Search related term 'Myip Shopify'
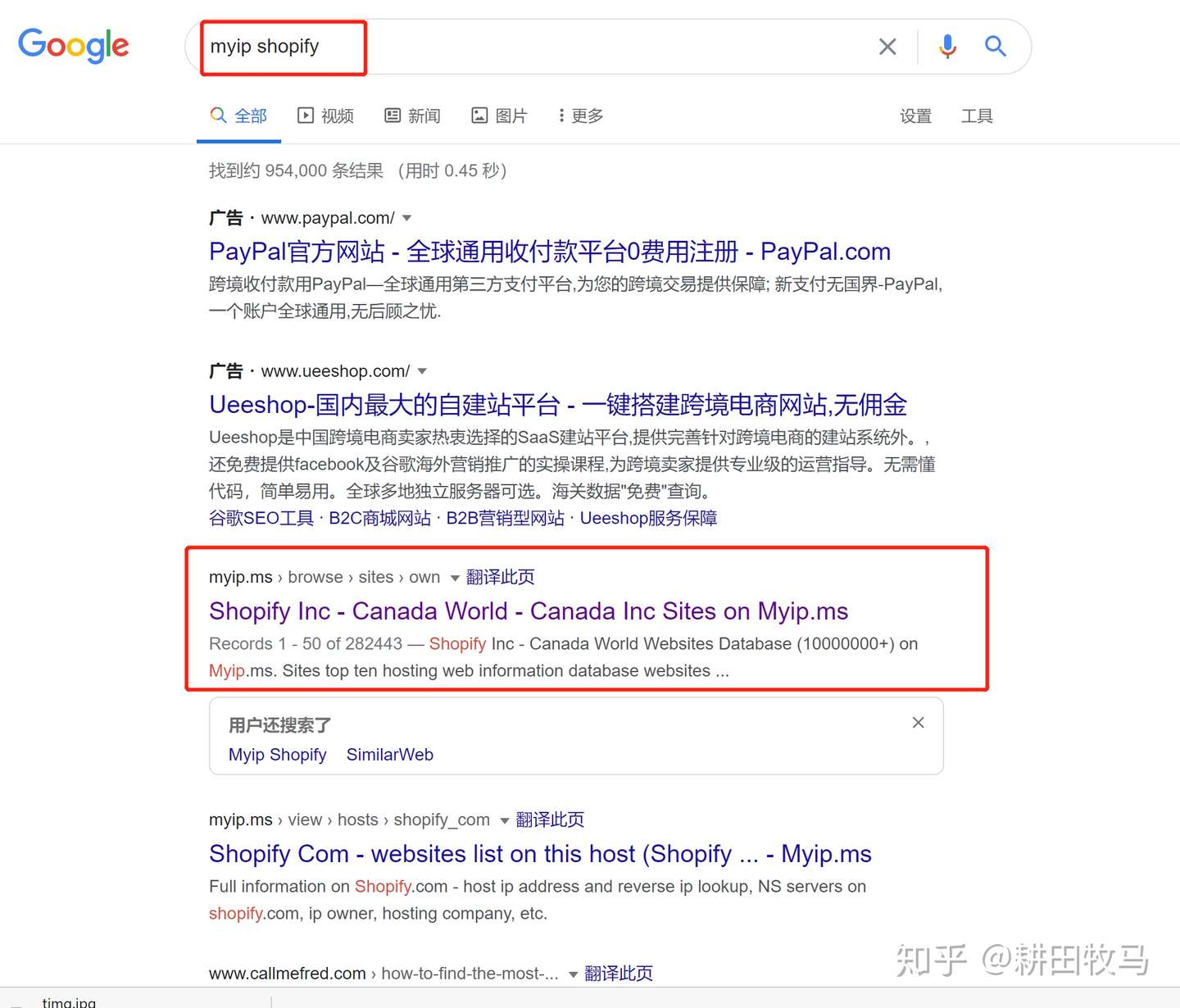1180x1008 pixels. [278, 755]
